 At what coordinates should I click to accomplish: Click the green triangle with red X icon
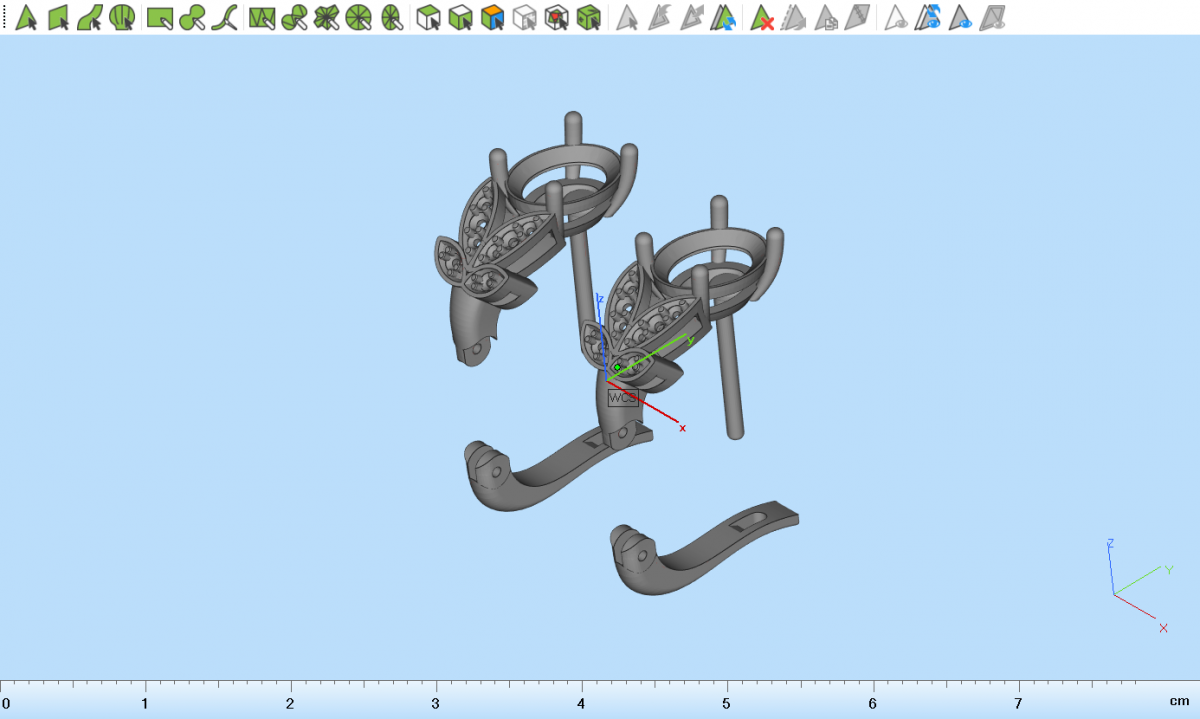click(763, 17)
